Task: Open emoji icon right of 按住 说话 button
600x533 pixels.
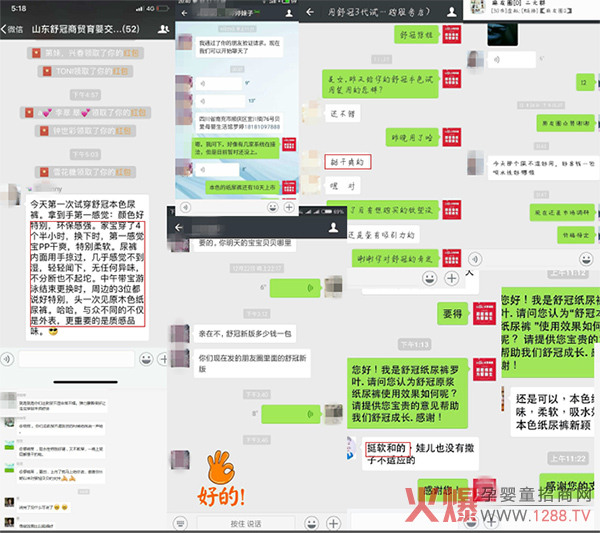Action: (311, 523)
